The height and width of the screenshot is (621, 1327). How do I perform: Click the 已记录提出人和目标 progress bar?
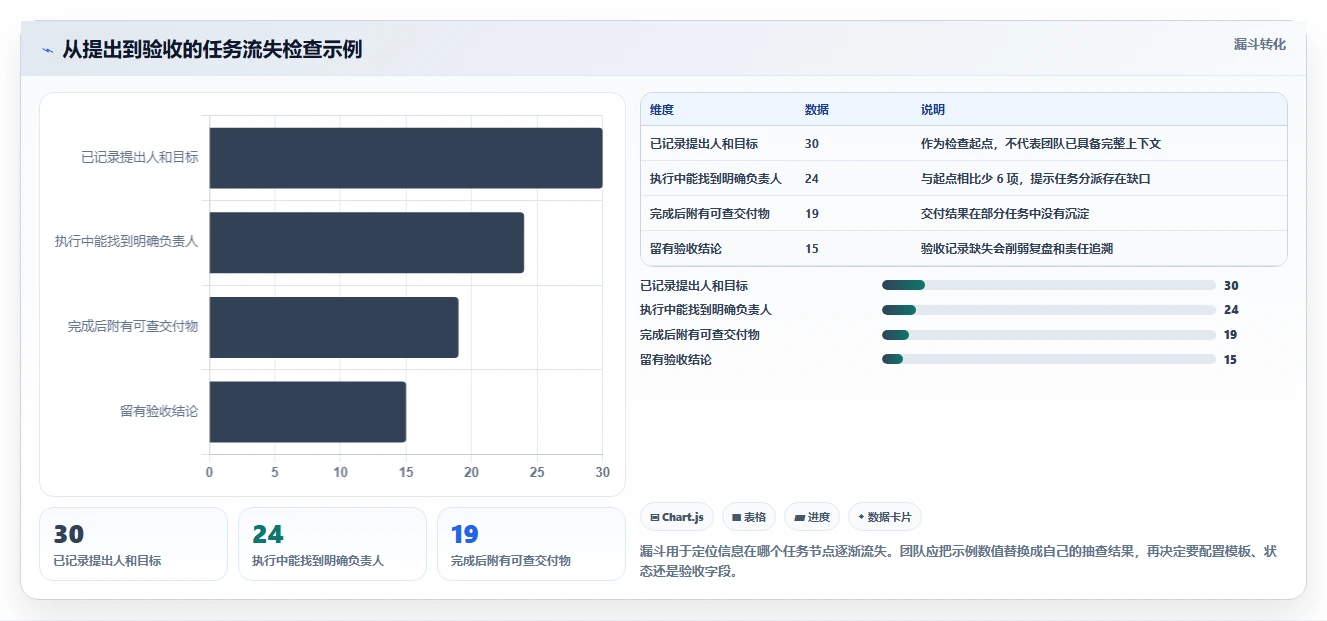point(1049,285)
